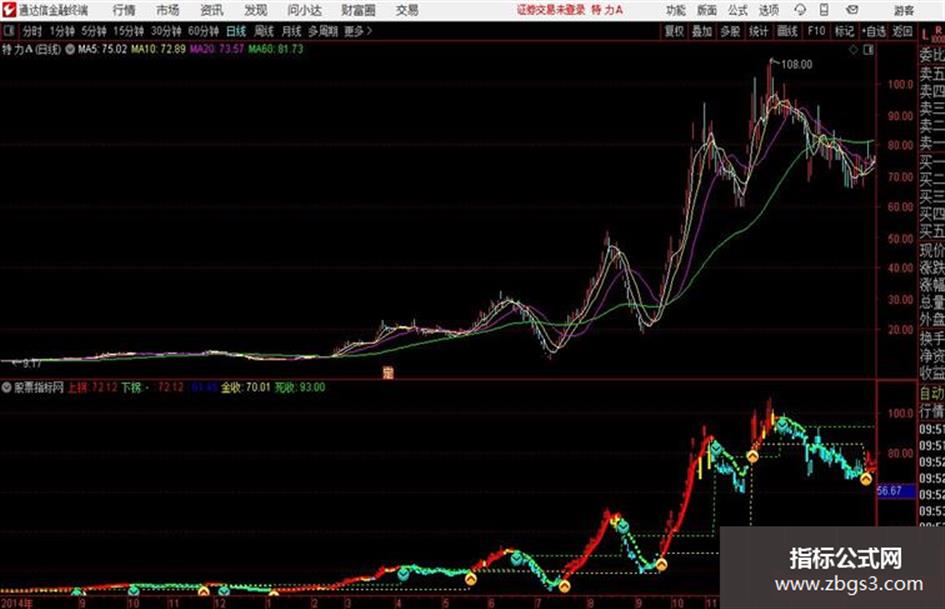
Task: Click the 标记 mark toolbar button
Action: point(844,31)
